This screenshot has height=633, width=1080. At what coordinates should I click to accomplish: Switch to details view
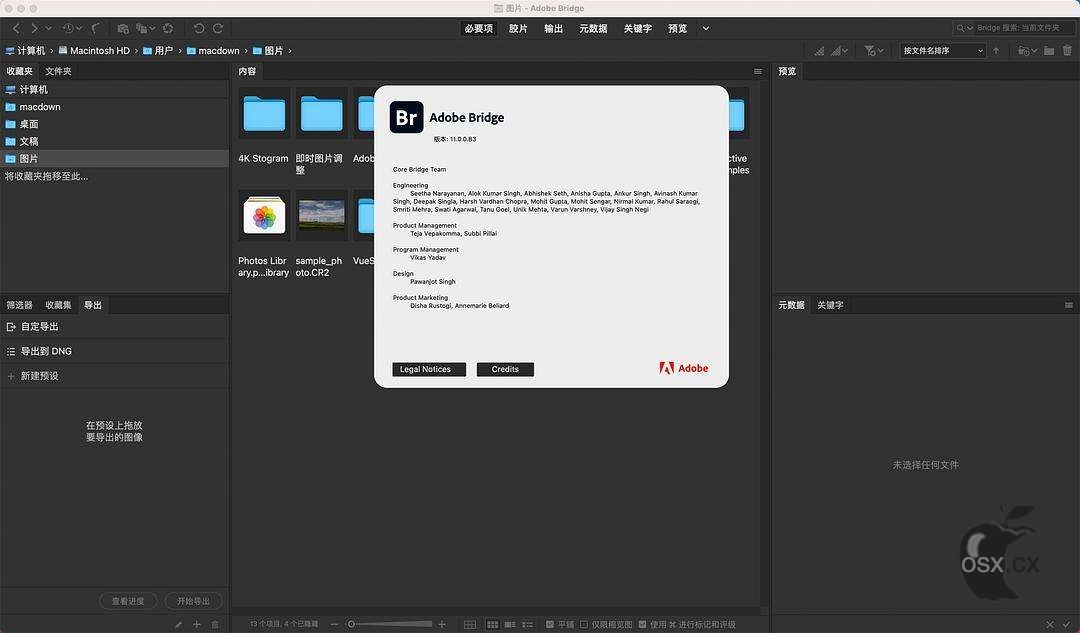[x=510, y=624]
